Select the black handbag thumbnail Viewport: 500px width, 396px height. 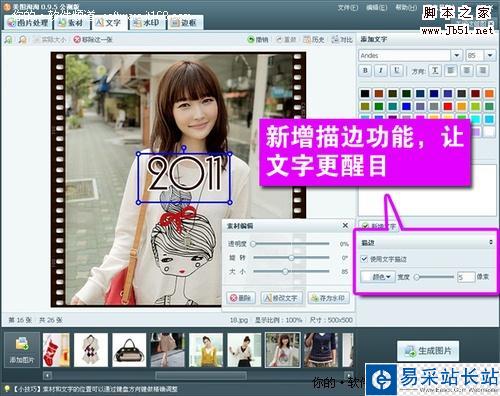(x=129, y=350)
